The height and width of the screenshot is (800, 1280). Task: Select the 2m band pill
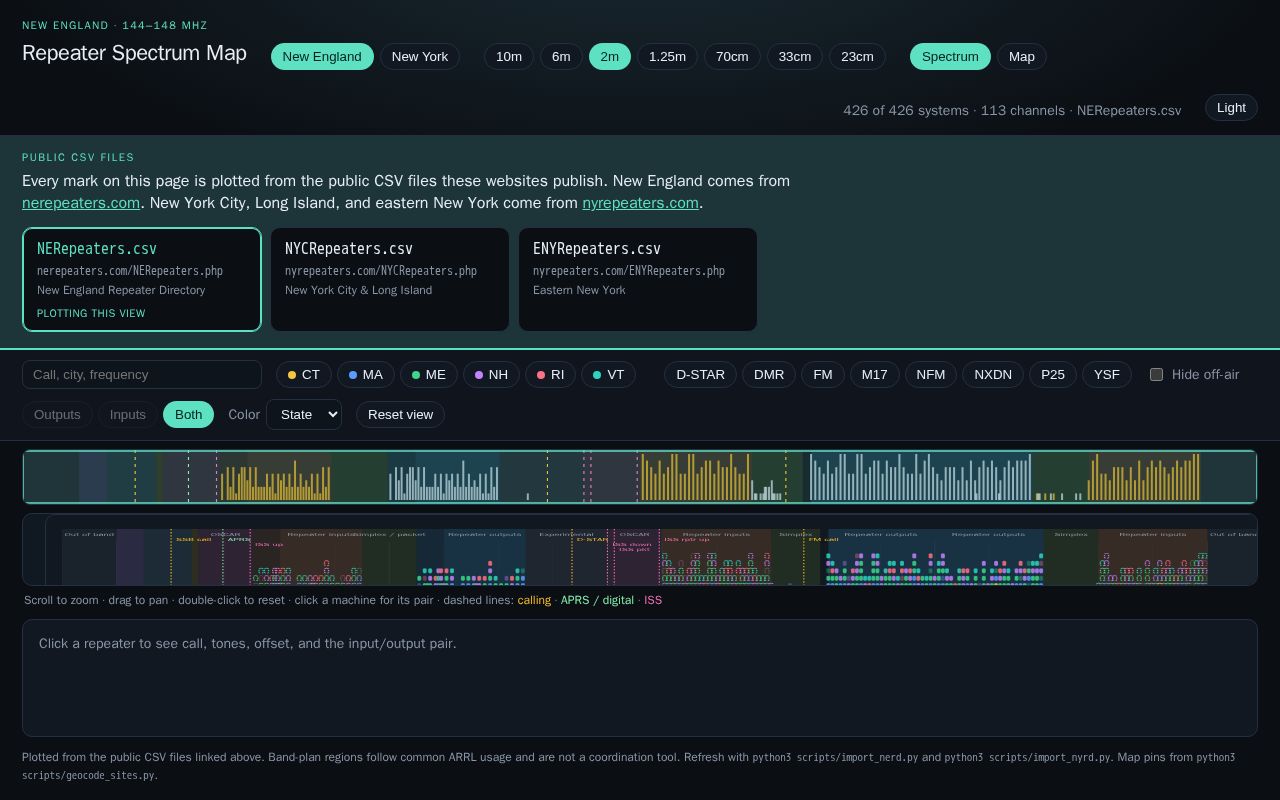point(610,56)
